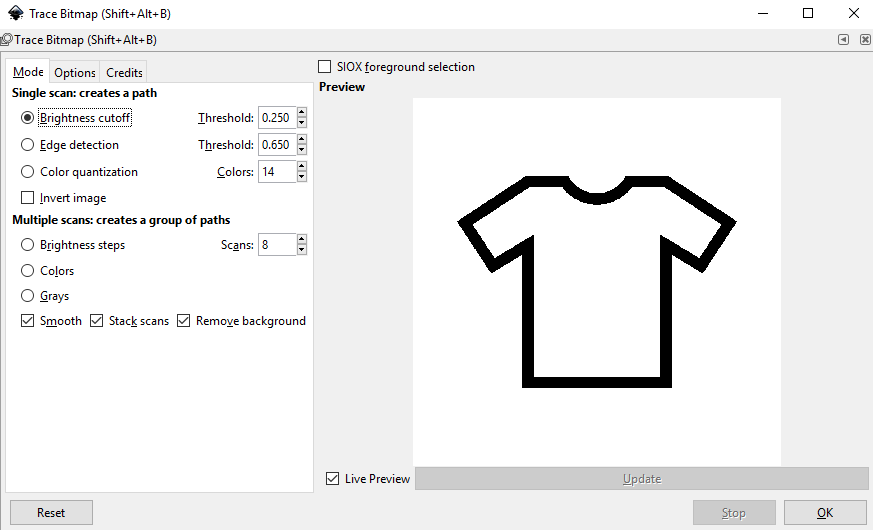Click Brightness cutoff threshold field 0.250
Viewport: 873px width, 530px height.
pyautogui.click(x=277, y=118)
